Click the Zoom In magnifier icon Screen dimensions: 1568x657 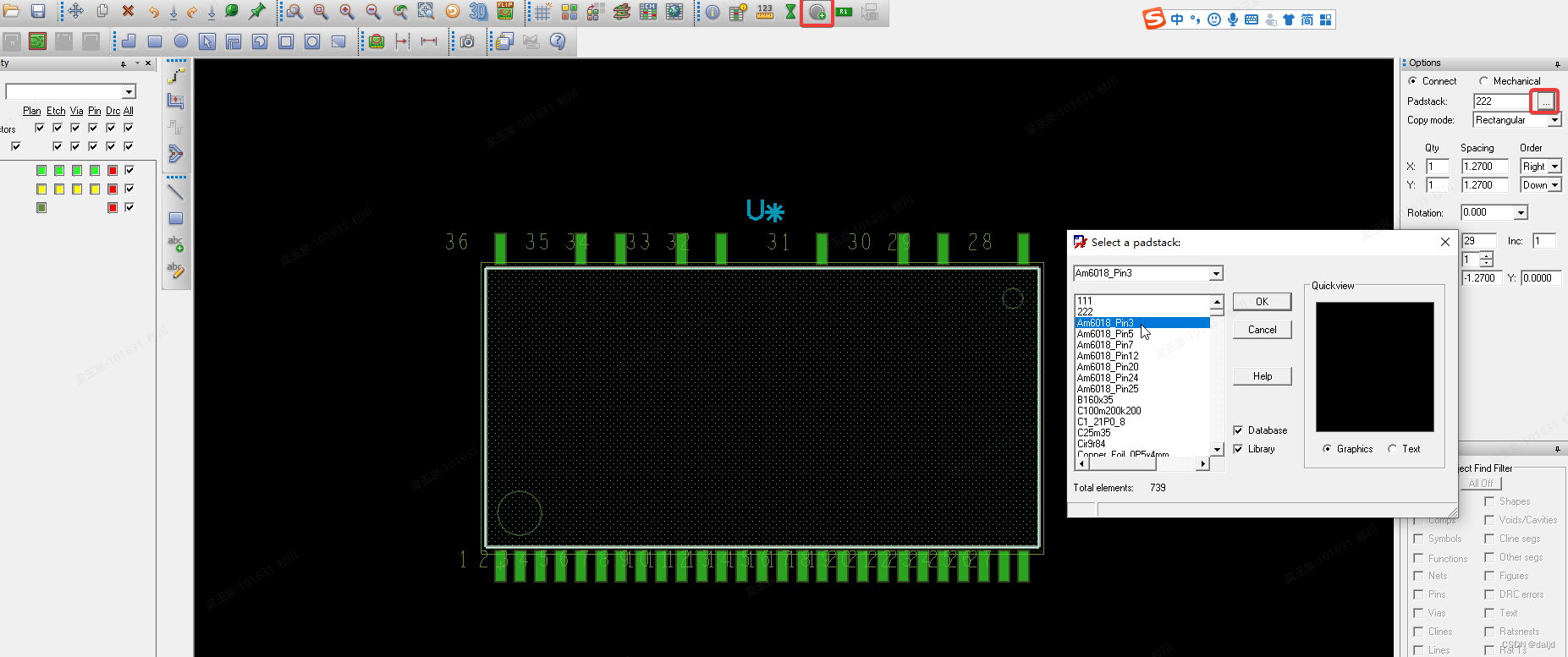[x=347, y=12]
